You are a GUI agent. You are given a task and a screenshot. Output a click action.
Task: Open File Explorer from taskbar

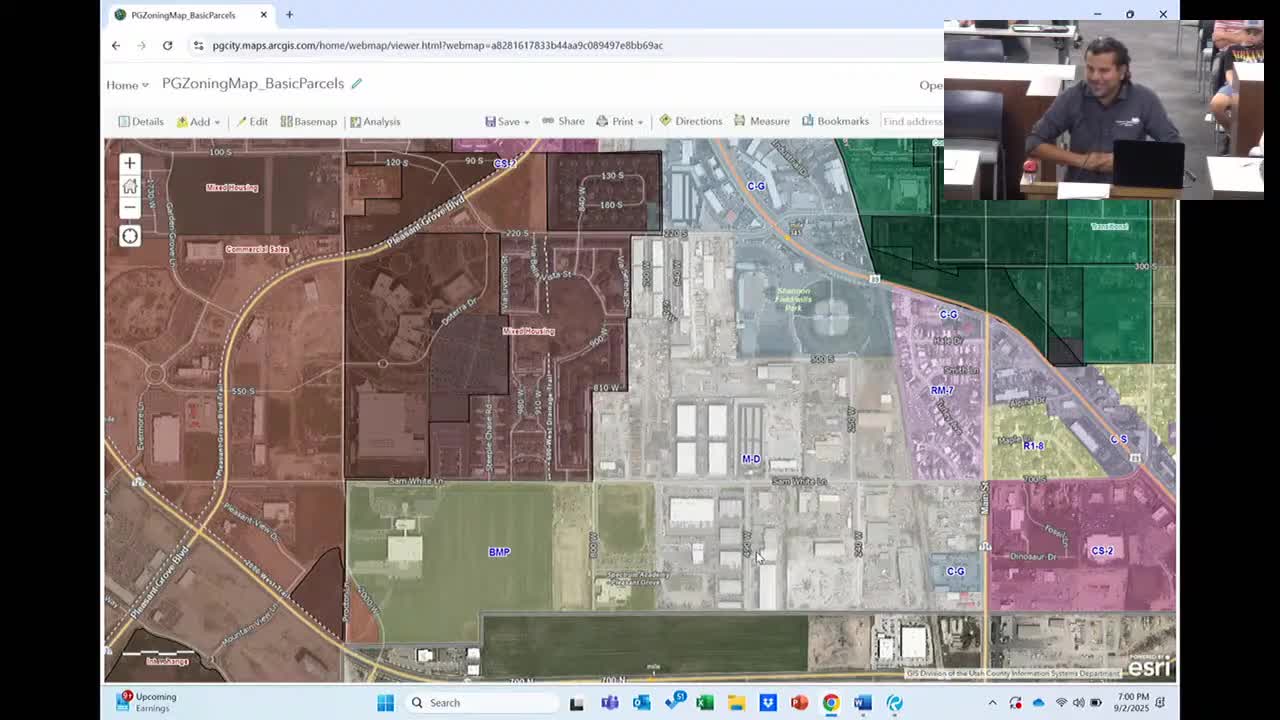point(736,703)
